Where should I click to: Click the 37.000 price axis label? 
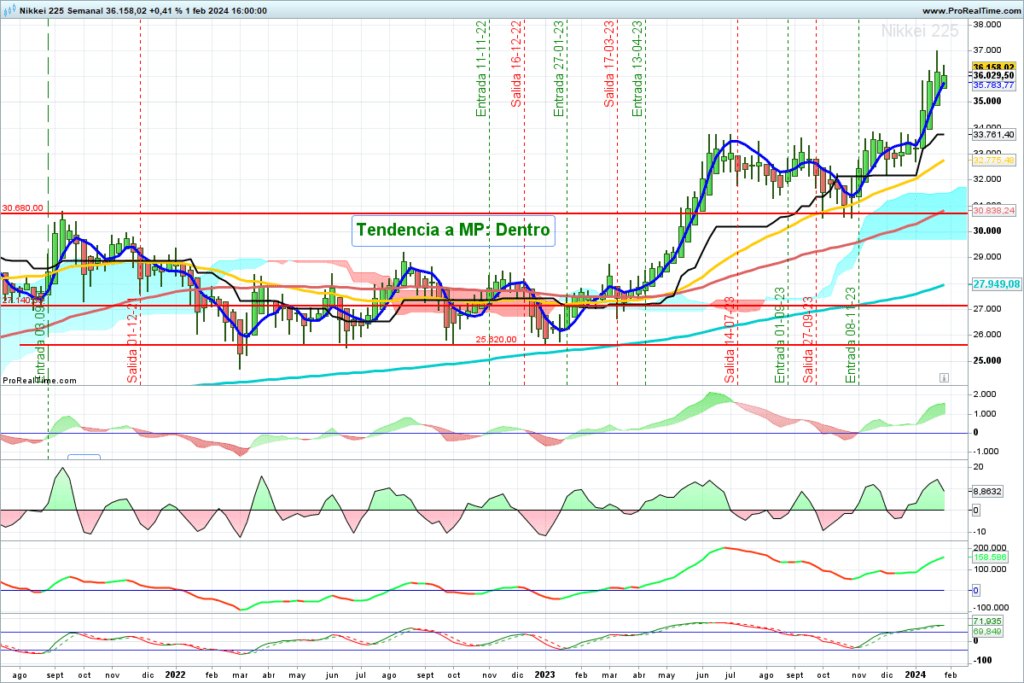click(987, 50)
